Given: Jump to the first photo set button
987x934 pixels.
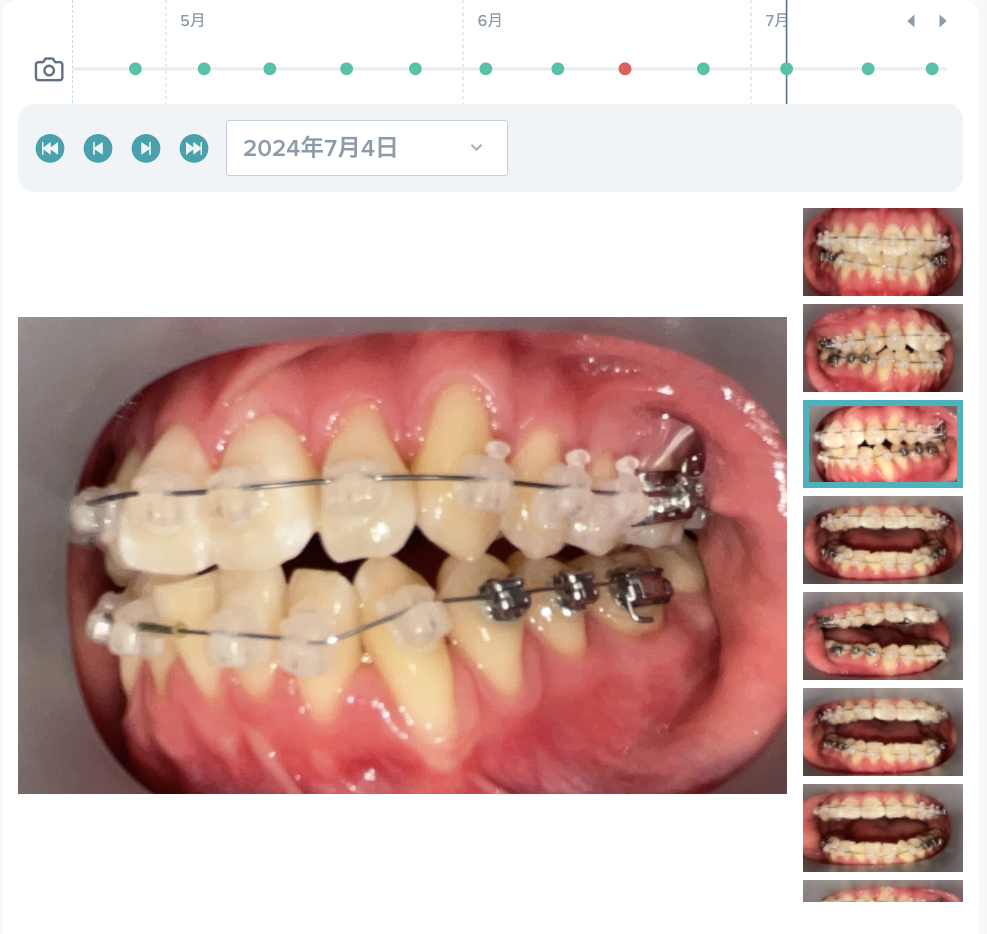Looking at the screenshot, I should [50, 149].
